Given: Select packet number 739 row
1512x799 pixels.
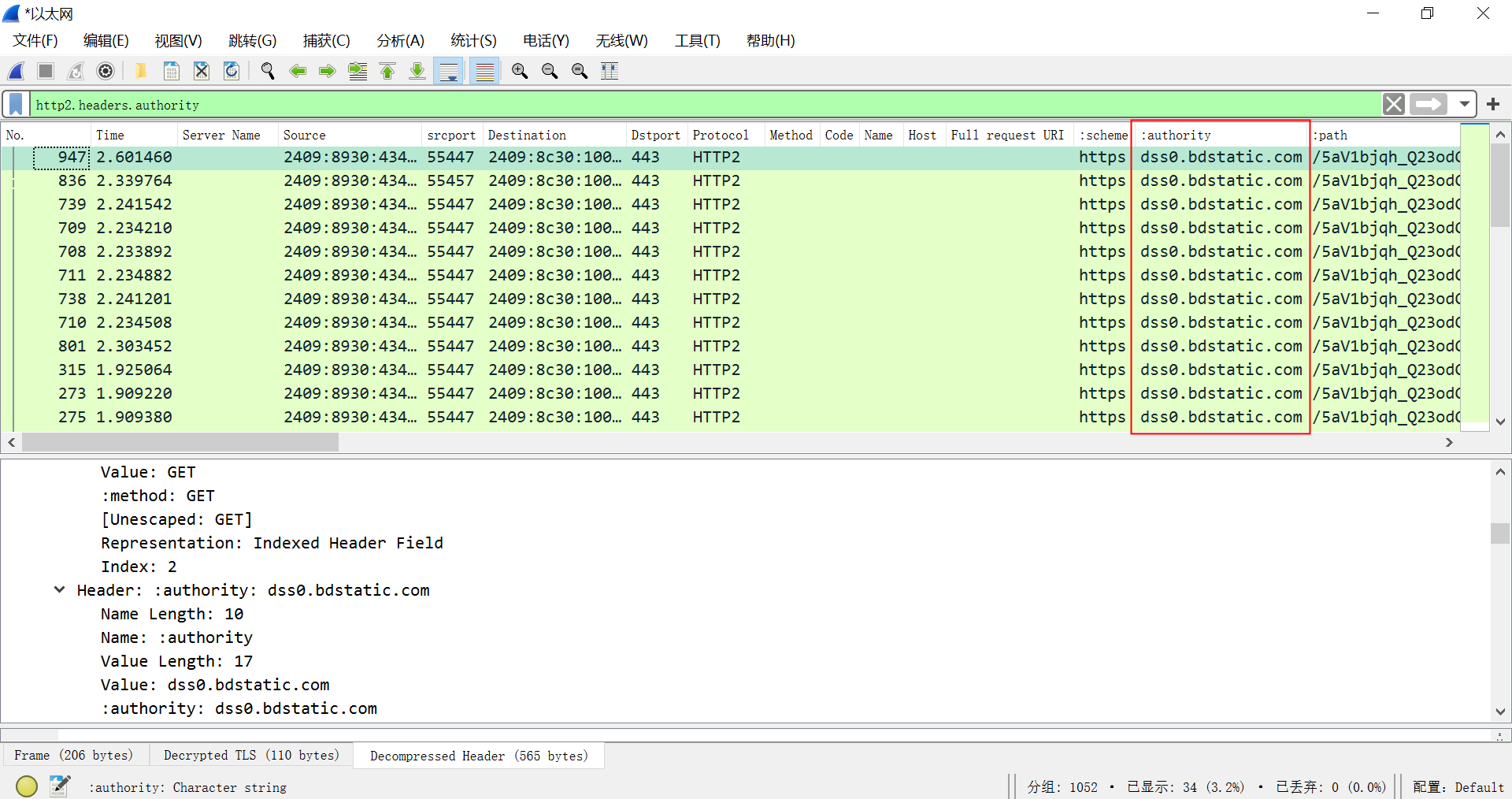Looking at the screenshot, I should (731, 205).
